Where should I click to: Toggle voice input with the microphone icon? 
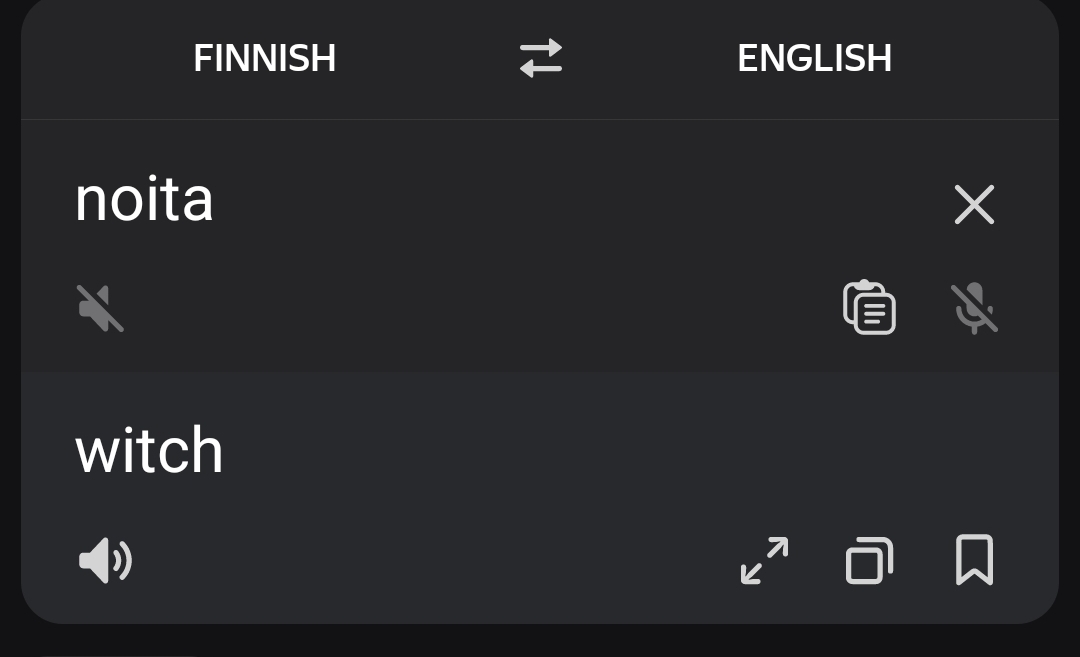point(975,308)
